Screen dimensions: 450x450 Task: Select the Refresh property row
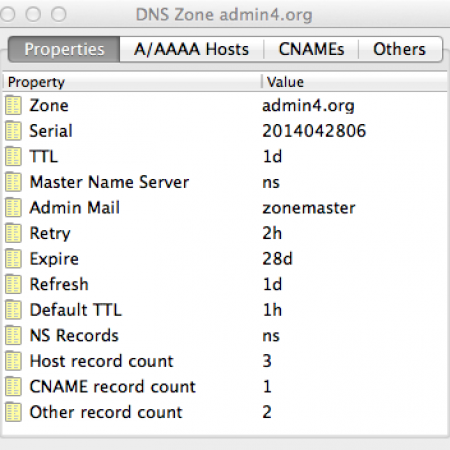225,284
